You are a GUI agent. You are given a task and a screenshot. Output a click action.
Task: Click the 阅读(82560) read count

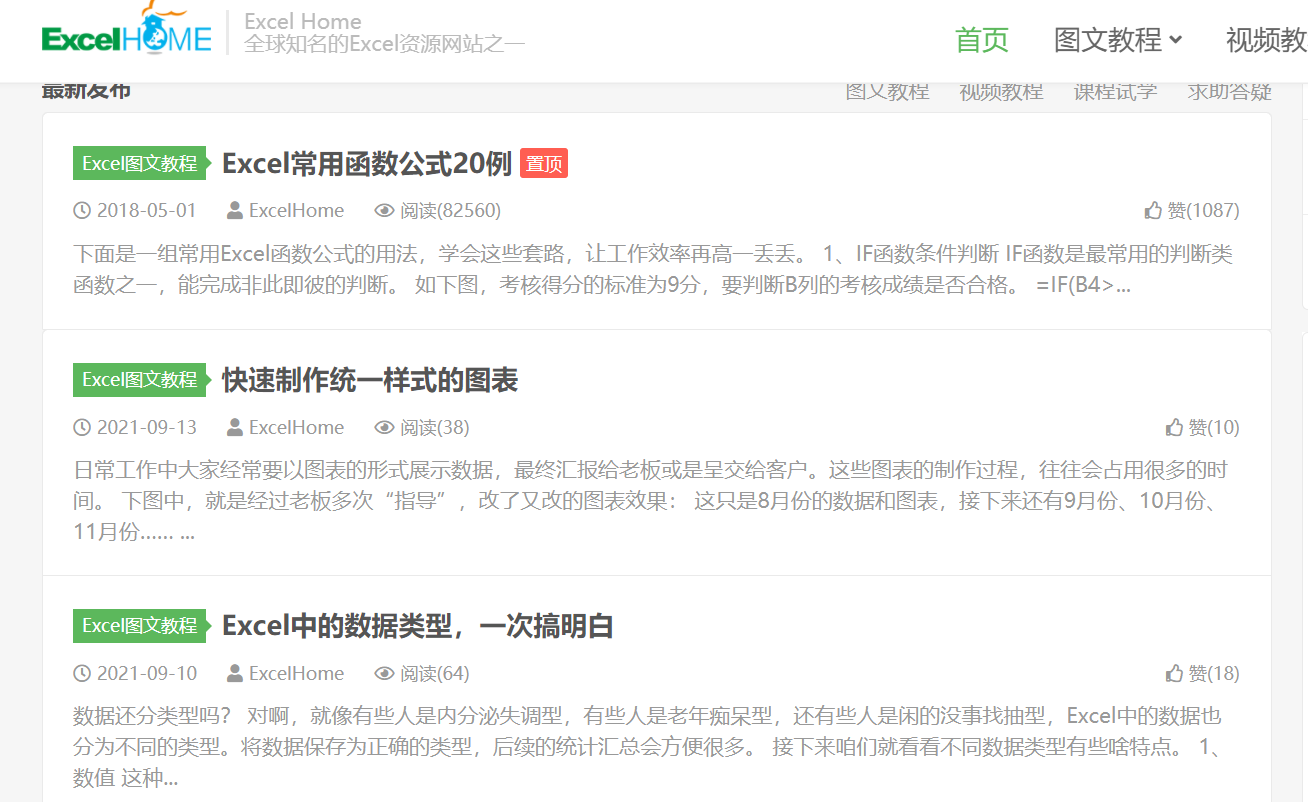point(451,211)
